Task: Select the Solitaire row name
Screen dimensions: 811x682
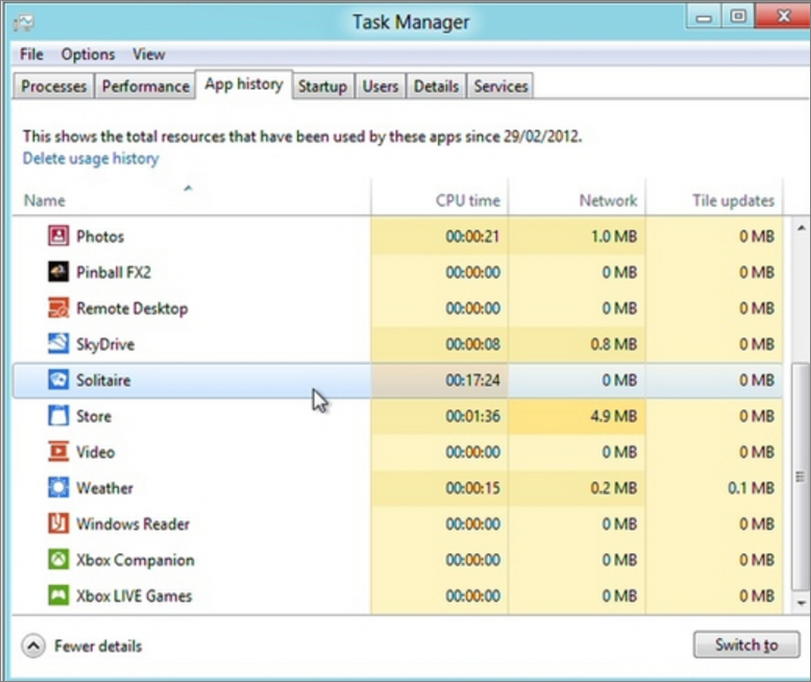Action: click(x=103, y=380)
